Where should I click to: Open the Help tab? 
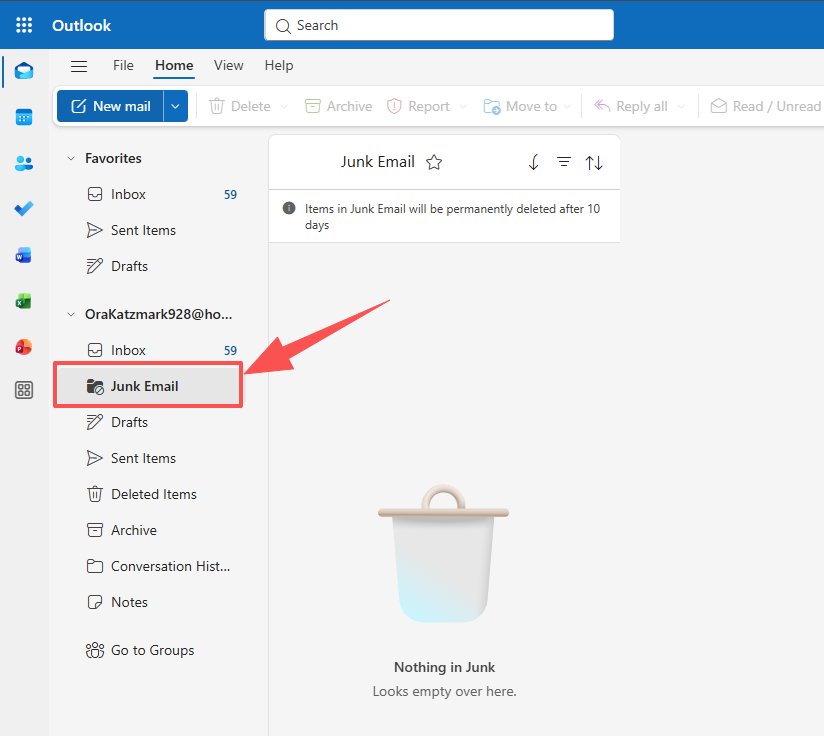(x=279, y=65)
